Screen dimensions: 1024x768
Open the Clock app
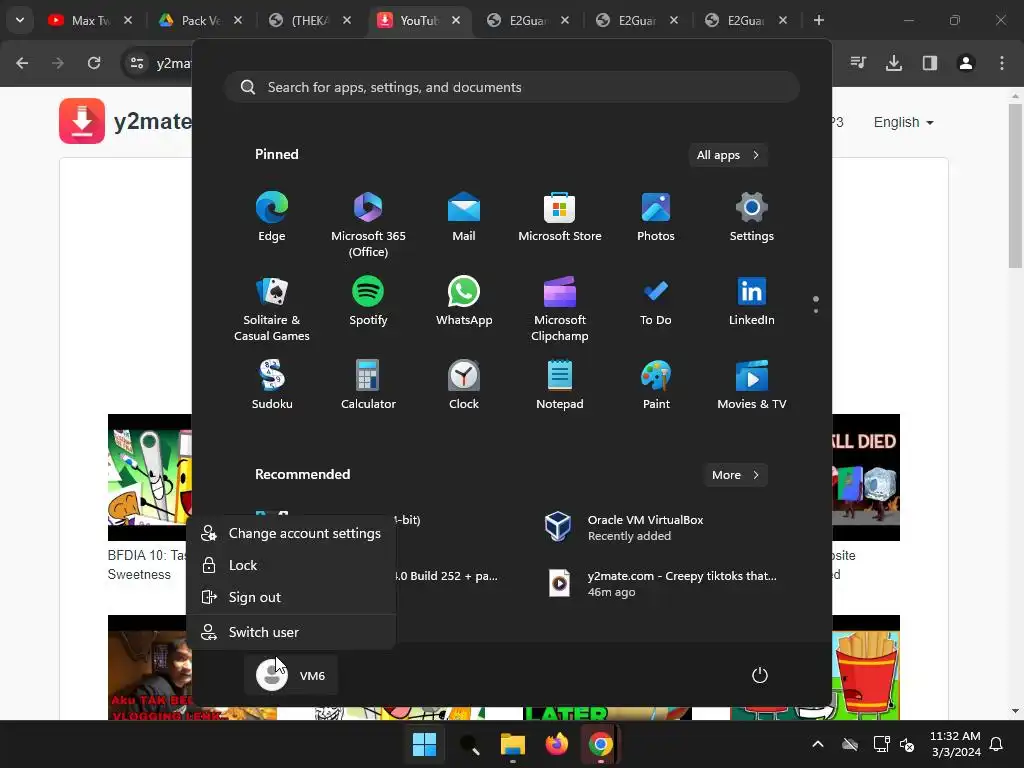(464, 385)
